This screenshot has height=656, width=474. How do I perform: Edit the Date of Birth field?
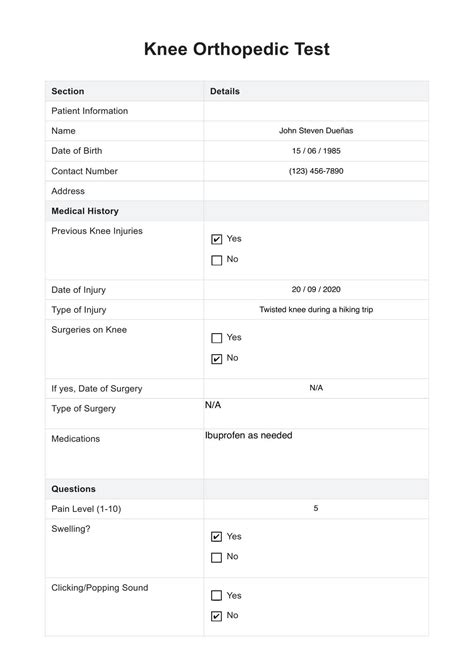pyautogui.click(x=316, y=151)
